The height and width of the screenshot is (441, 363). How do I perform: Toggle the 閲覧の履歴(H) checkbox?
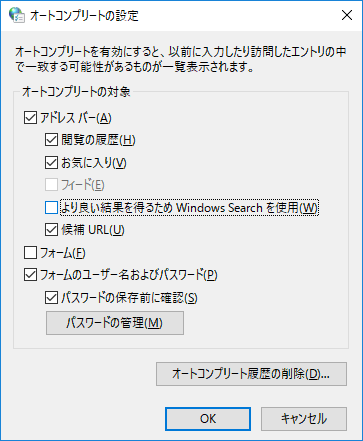point(51,140)
